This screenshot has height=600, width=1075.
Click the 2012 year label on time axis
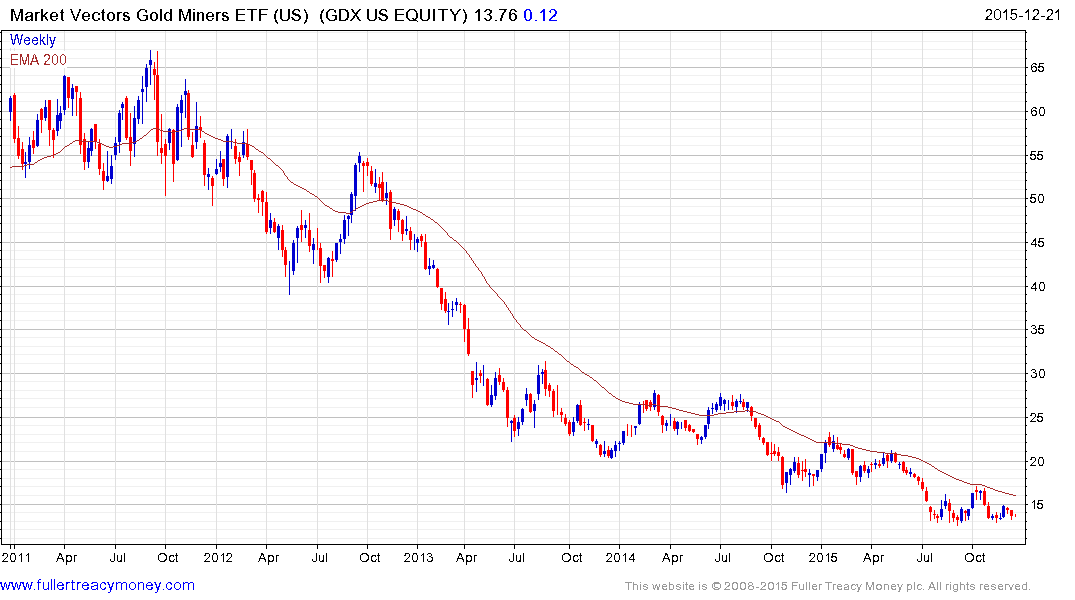pyautogui.click(x=218, y=557)
